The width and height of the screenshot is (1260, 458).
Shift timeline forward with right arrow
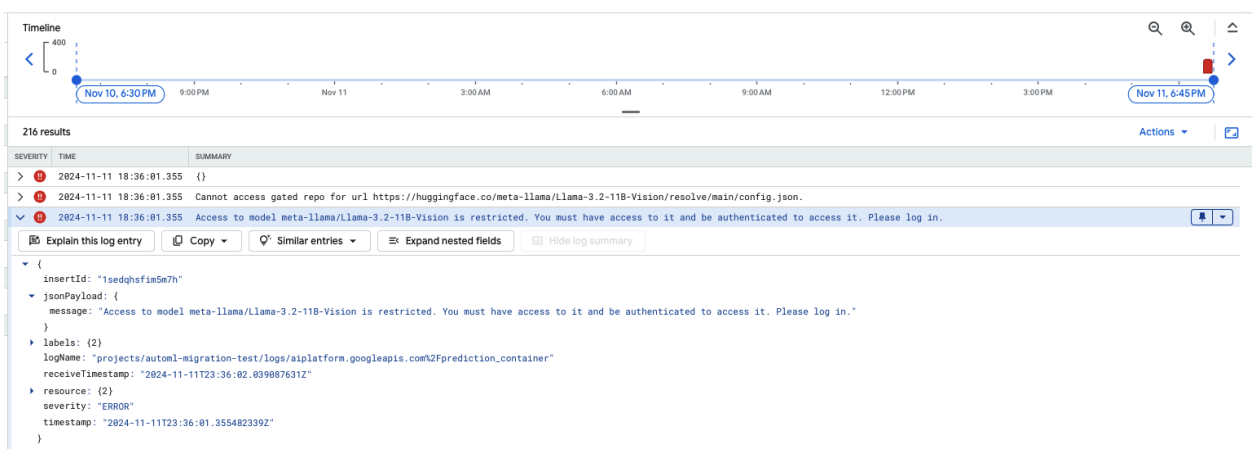1232,59
